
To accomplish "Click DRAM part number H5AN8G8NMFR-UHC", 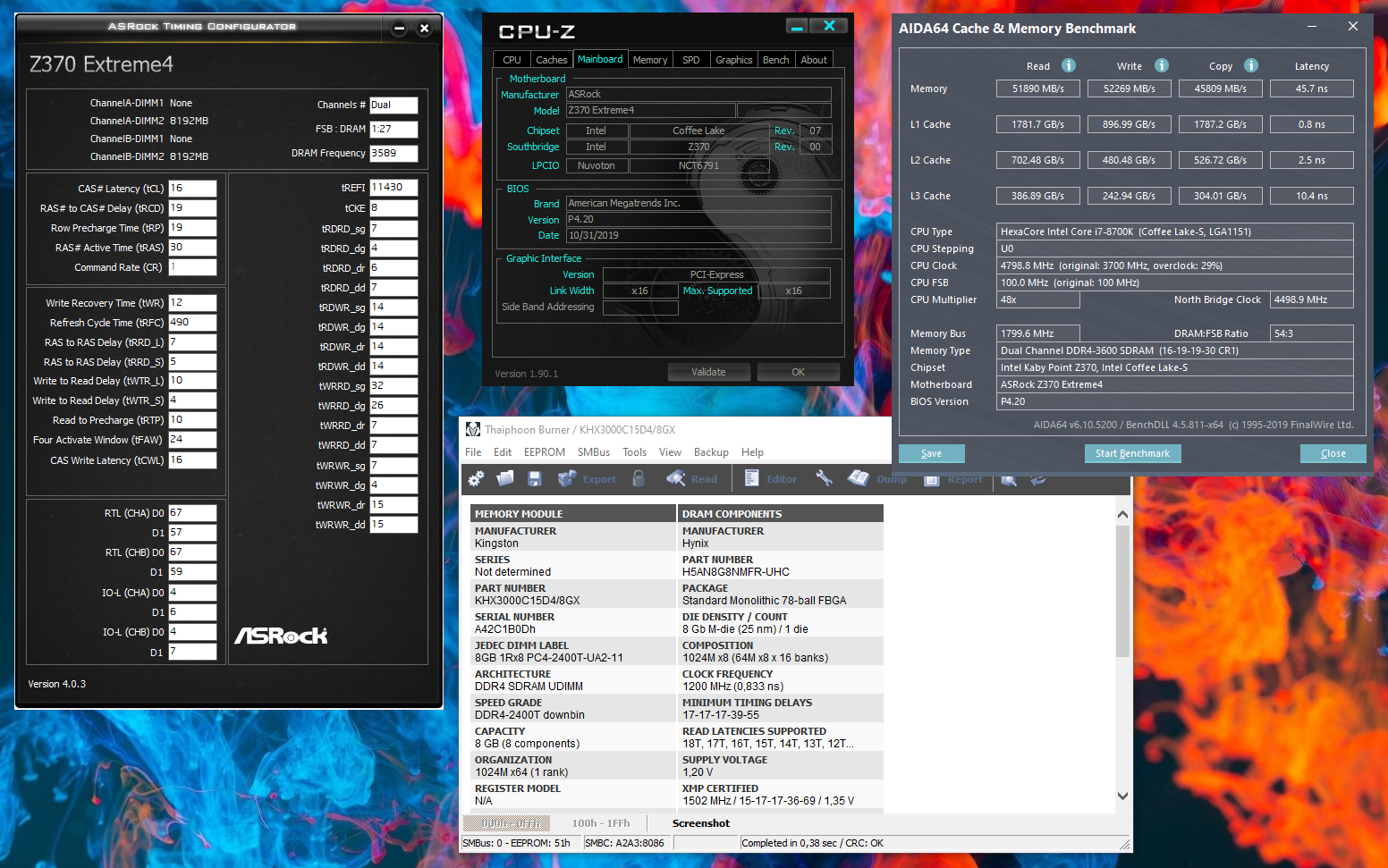I will coord(736,572).
